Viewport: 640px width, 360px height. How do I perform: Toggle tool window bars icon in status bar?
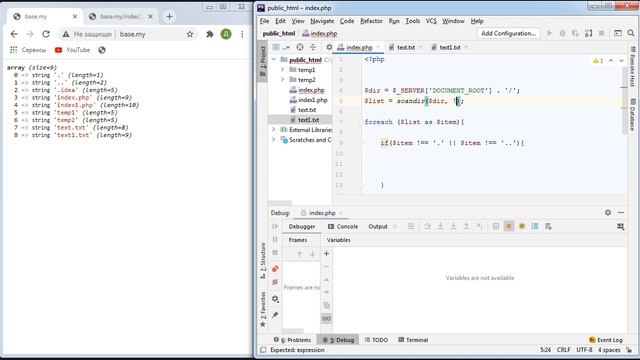click(263, 350)
